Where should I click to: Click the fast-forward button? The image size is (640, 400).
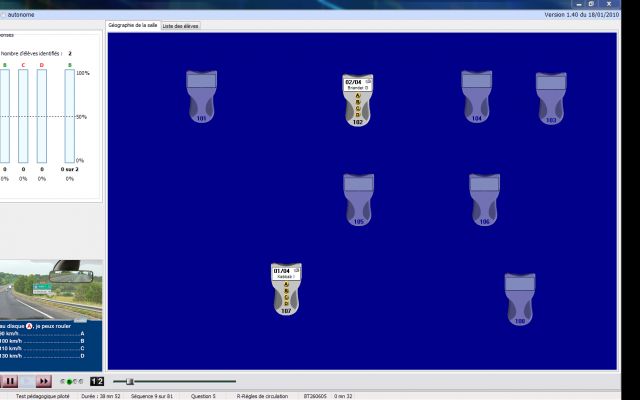pyautogui.click(x=44, y=381)
